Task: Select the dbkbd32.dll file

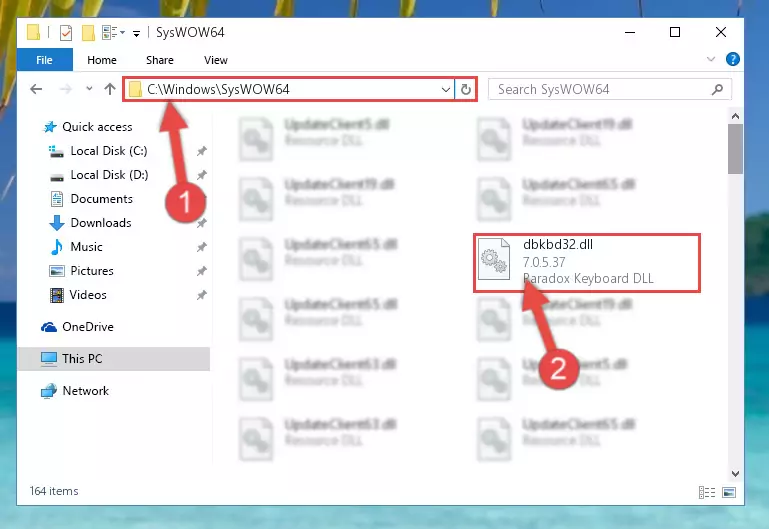Action: click(587, 263)
